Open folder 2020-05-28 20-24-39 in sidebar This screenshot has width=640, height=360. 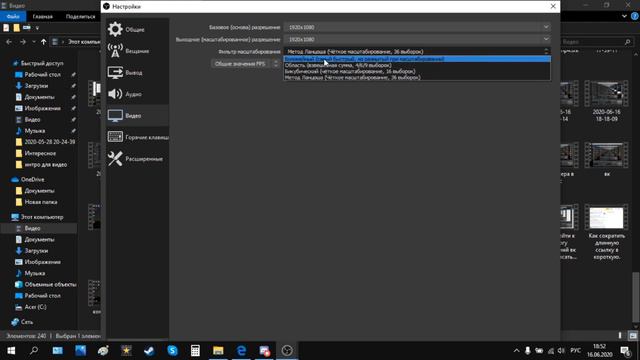click(45, 142)
